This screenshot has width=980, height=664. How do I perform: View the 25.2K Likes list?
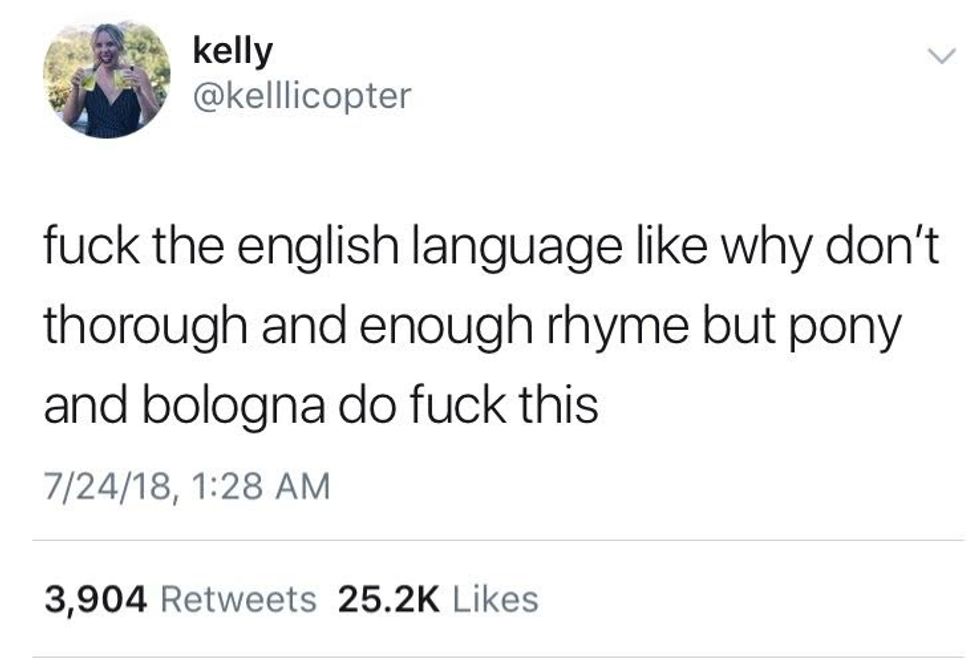tap(438, 599)
